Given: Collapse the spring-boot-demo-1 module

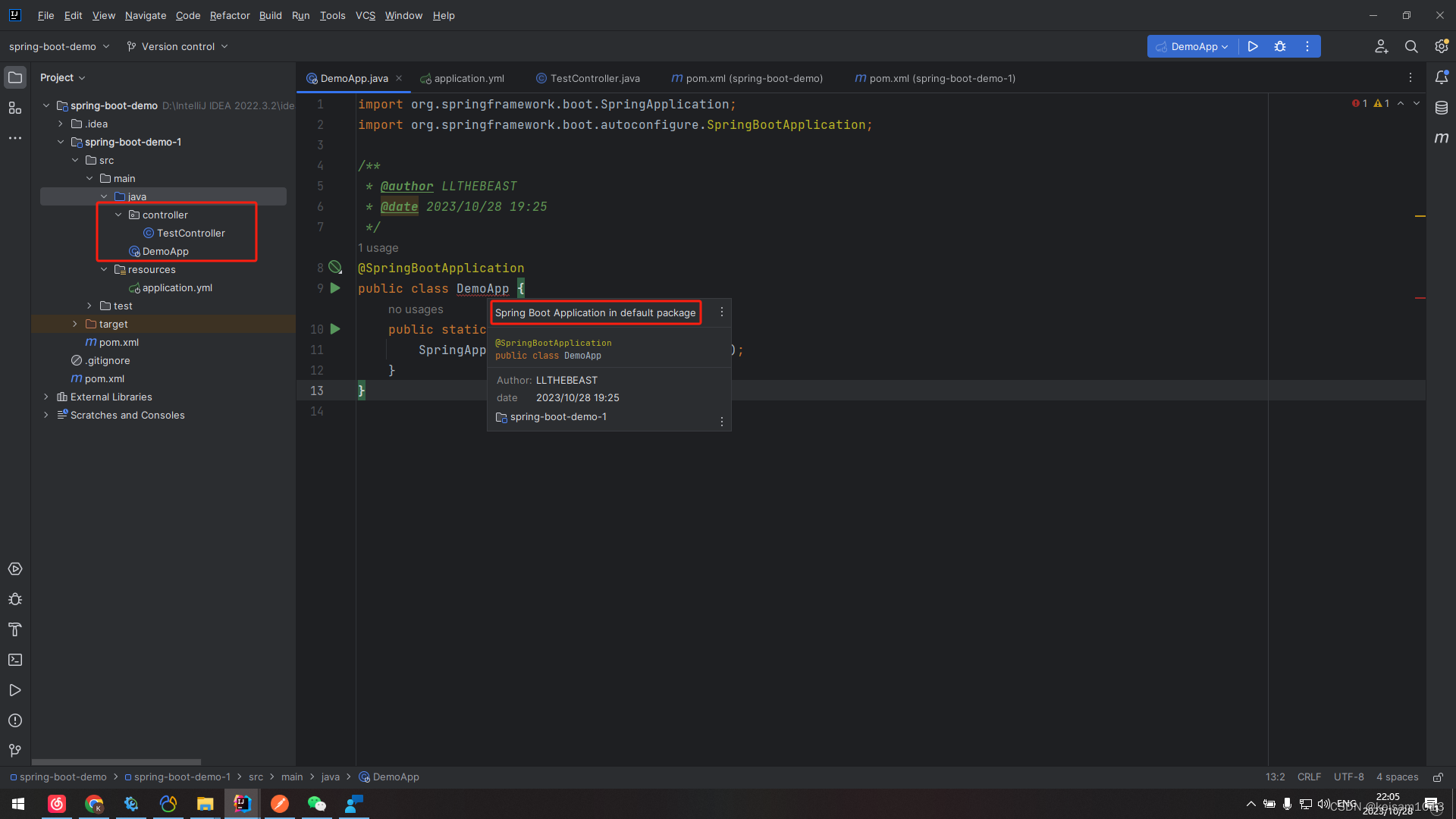Looking at the screenshot, I should pyautogui.click(x=61, y=142).
